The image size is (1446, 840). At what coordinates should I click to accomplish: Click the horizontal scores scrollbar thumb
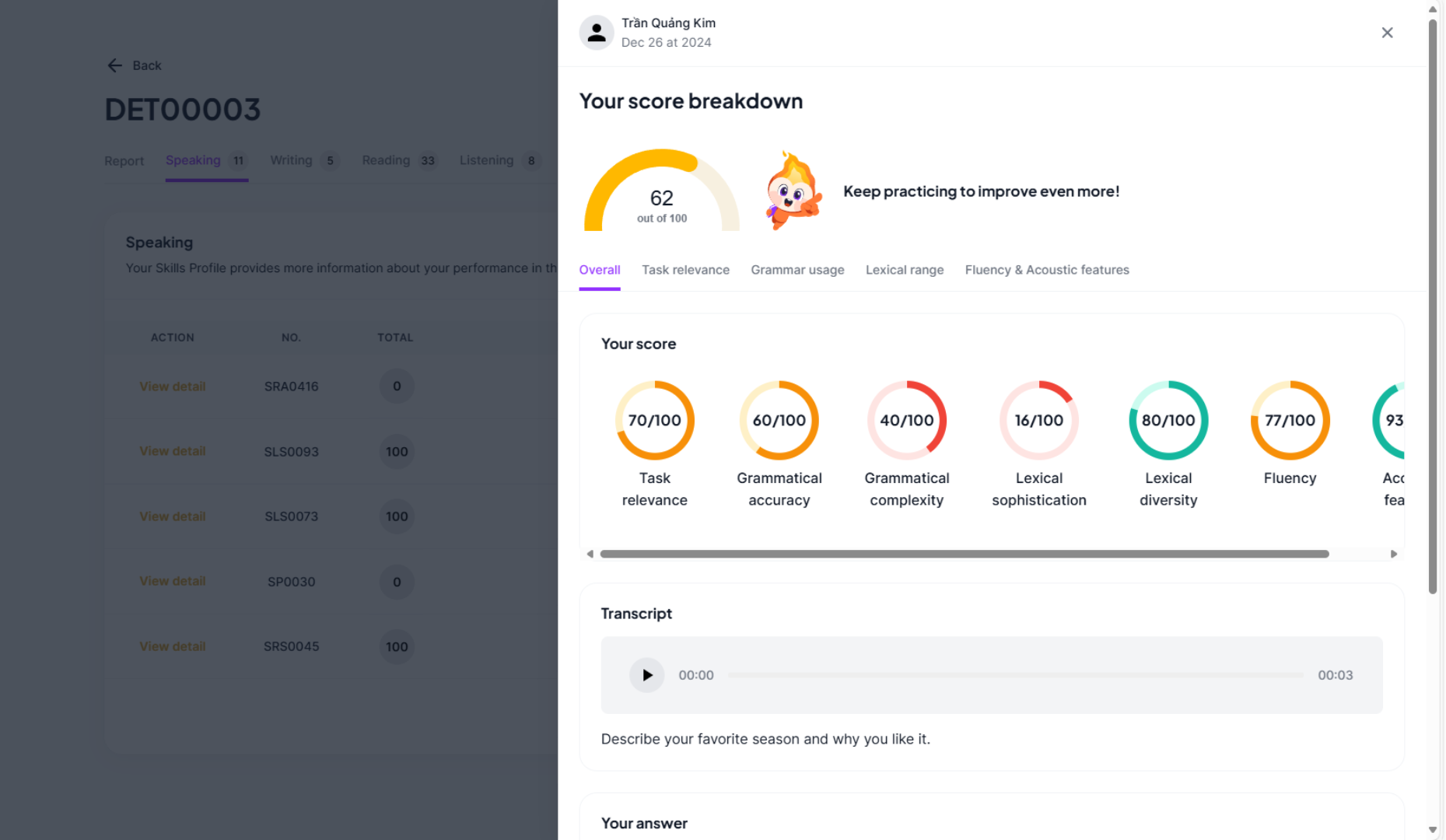[965, 554]
